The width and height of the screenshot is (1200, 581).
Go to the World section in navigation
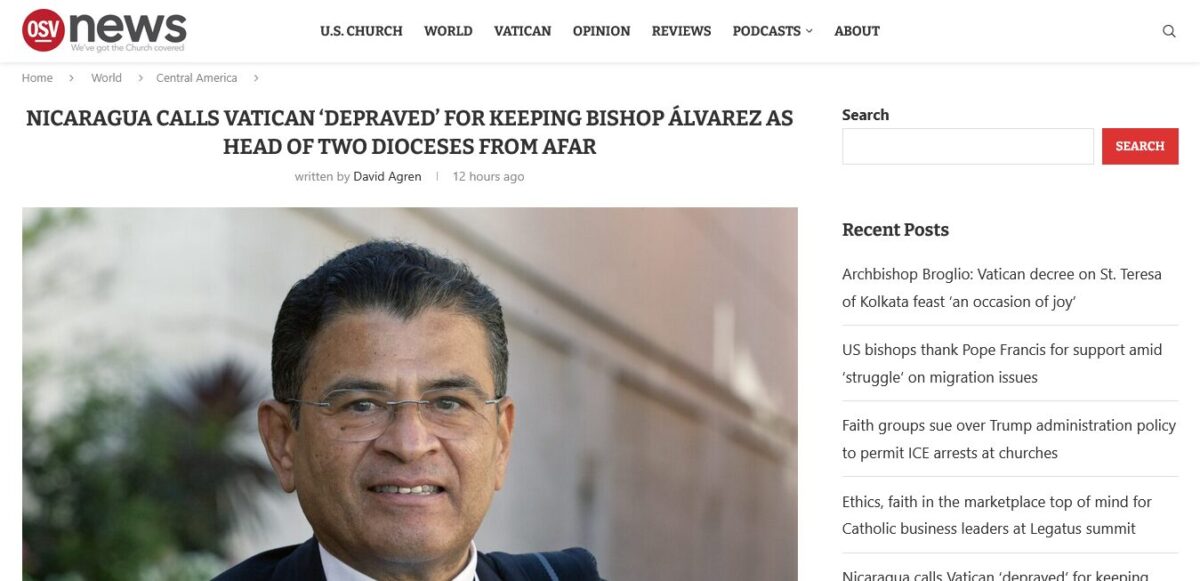tap(448, 31)
